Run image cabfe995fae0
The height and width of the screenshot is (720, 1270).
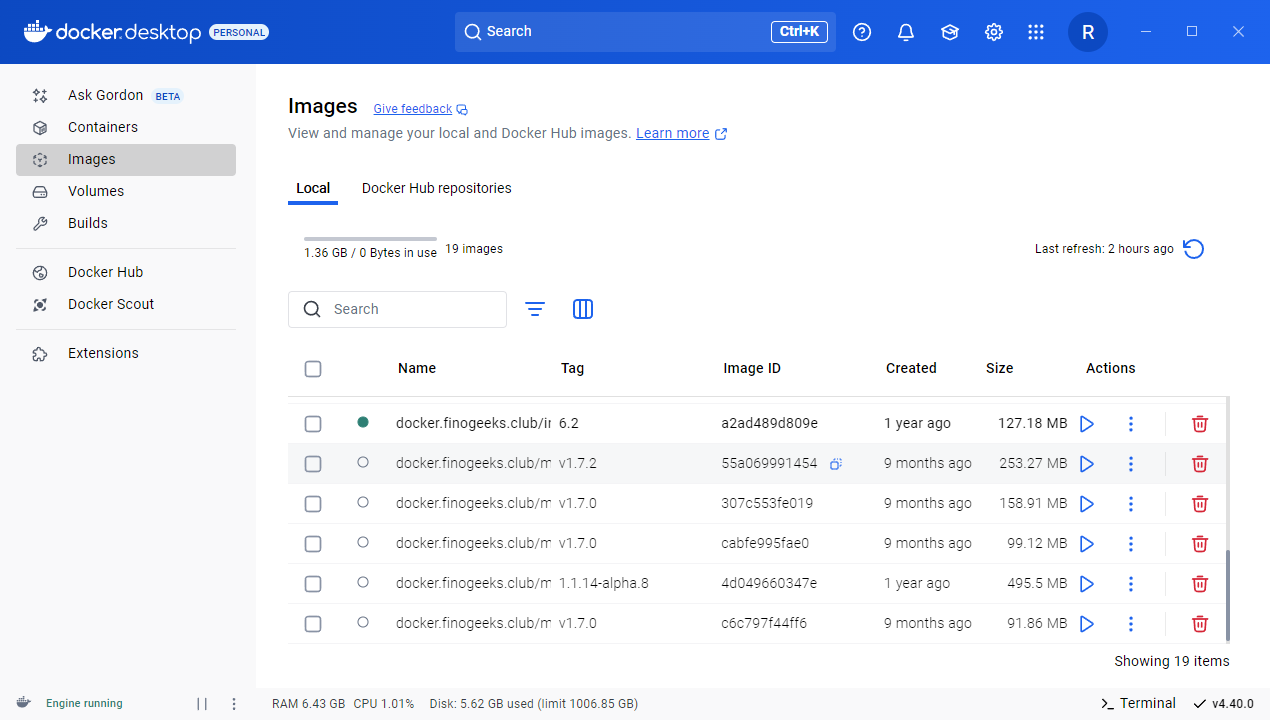coord(1087,544)
